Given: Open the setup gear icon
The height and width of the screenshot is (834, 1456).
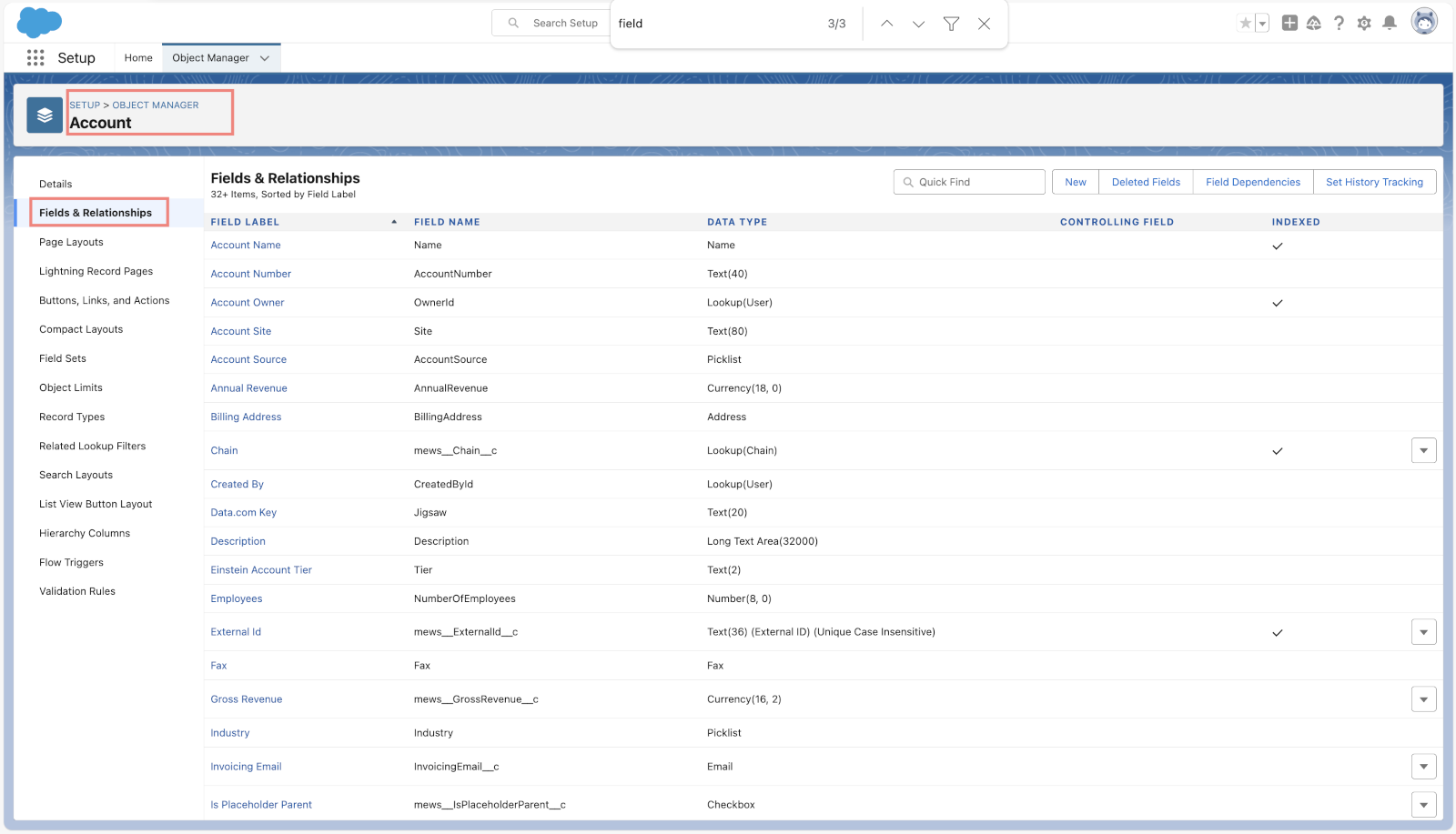Looking at the screenshot, I should (1364, 23).
